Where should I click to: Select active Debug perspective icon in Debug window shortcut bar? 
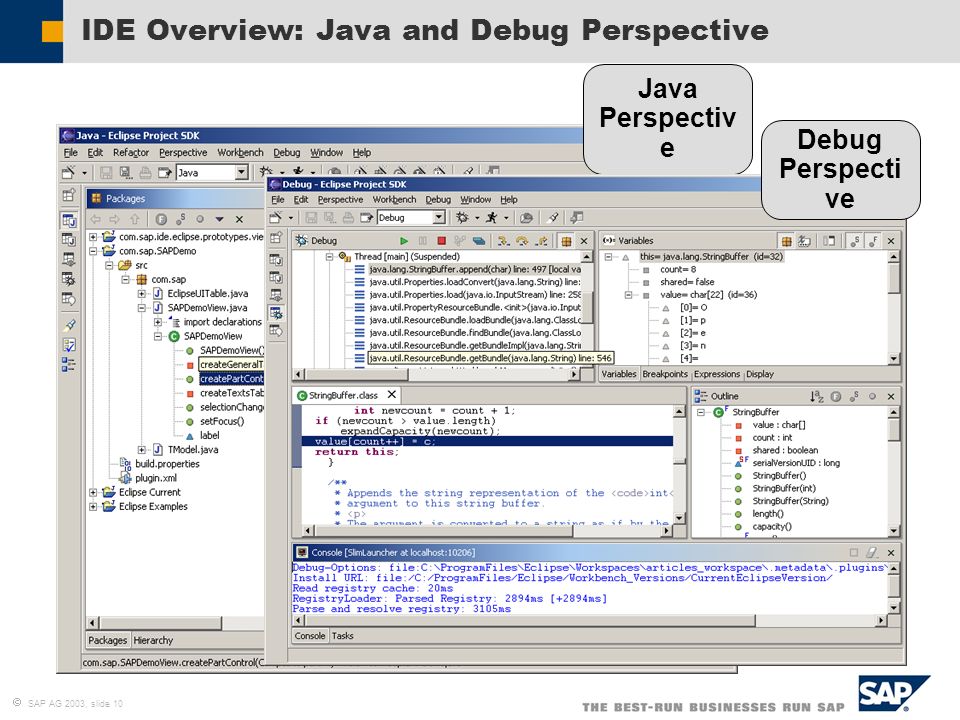coord(276,313)
